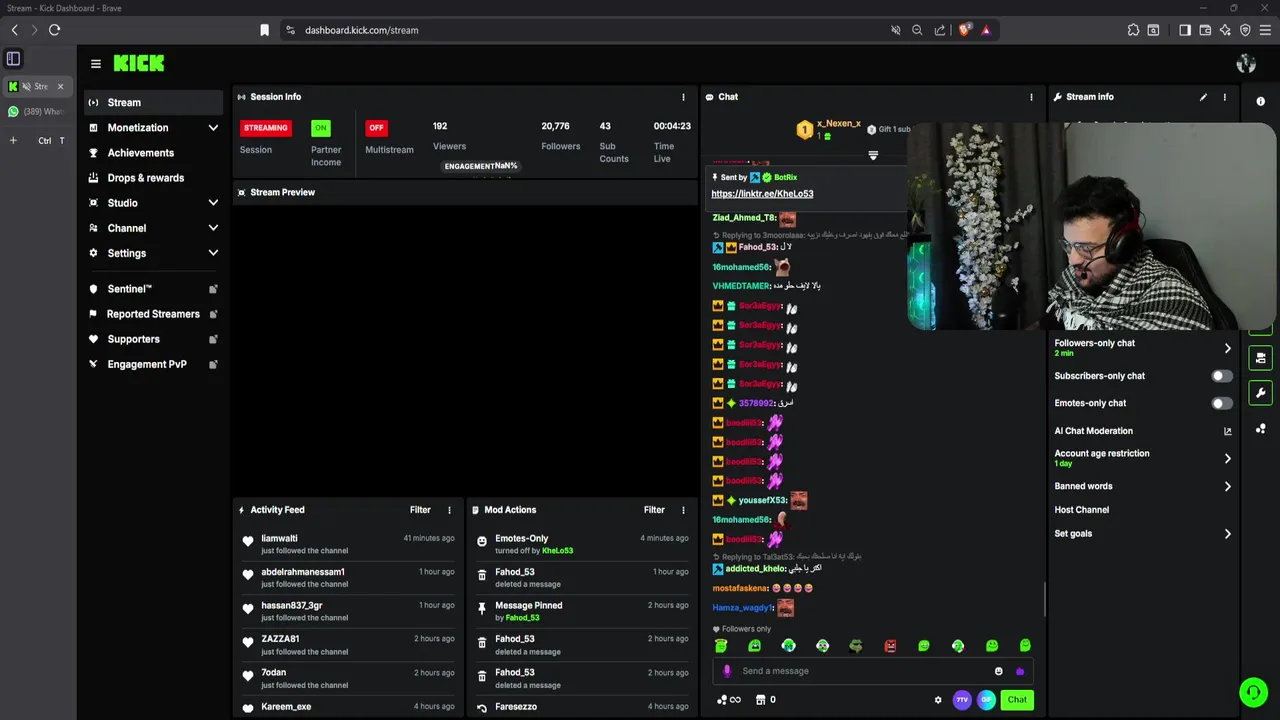Click the chat panel scrollbar

1045,599
